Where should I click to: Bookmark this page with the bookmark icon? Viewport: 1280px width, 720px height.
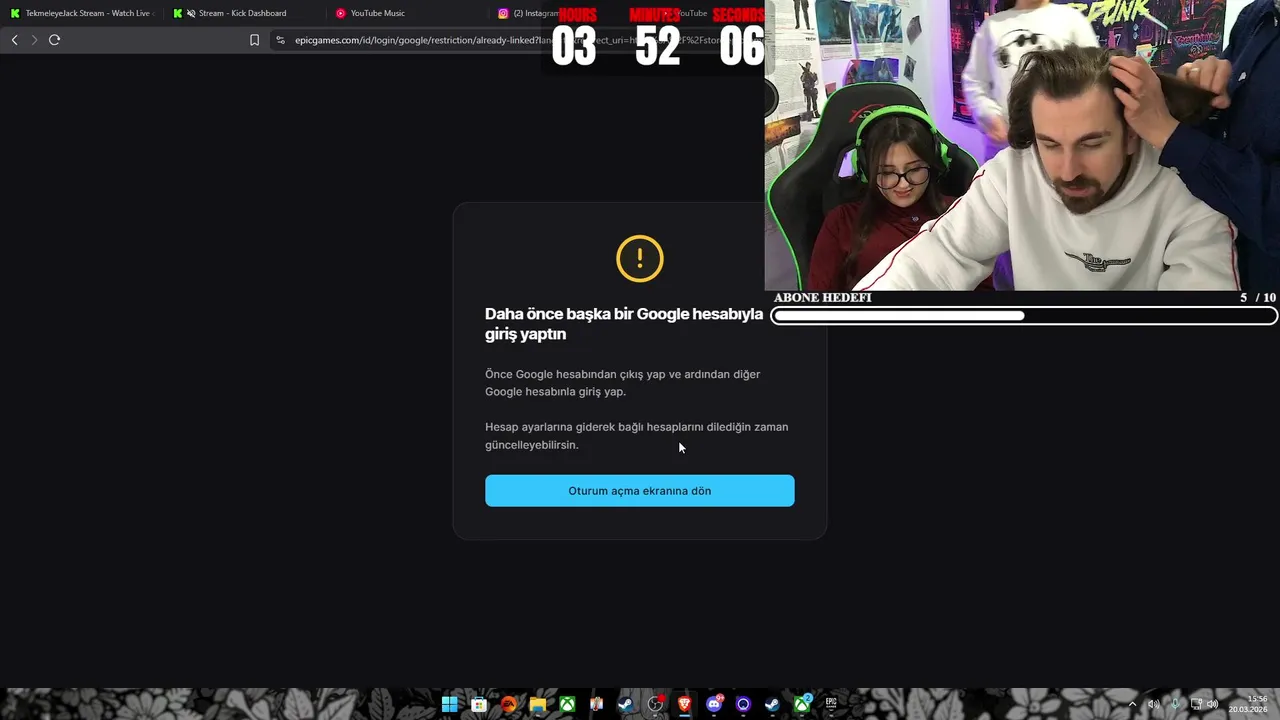(x=254, y=40)
